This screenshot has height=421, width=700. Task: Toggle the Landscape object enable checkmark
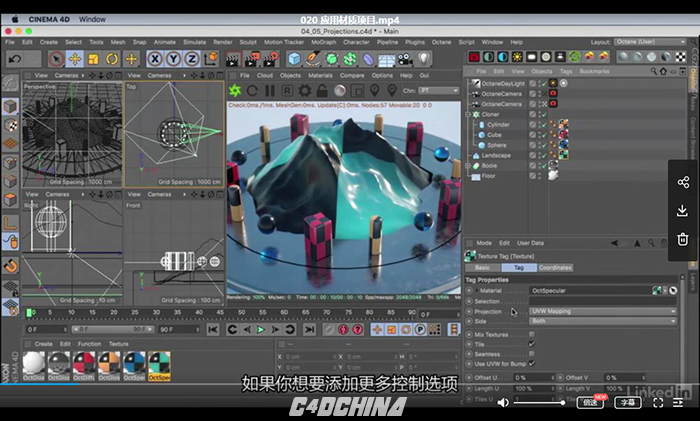(544, 155)
